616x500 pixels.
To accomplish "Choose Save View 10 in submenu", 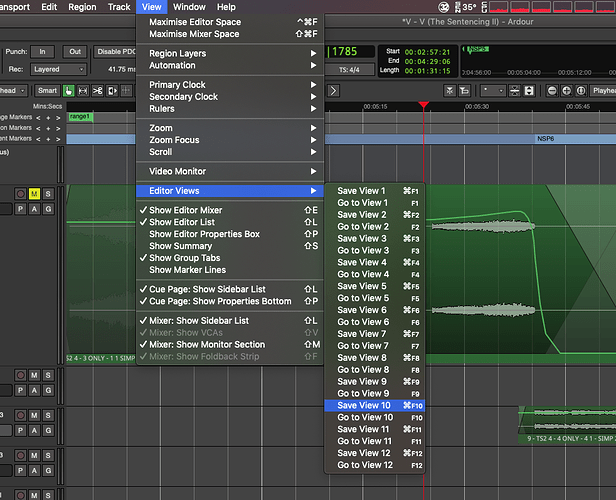I will [x=362, y=405].
